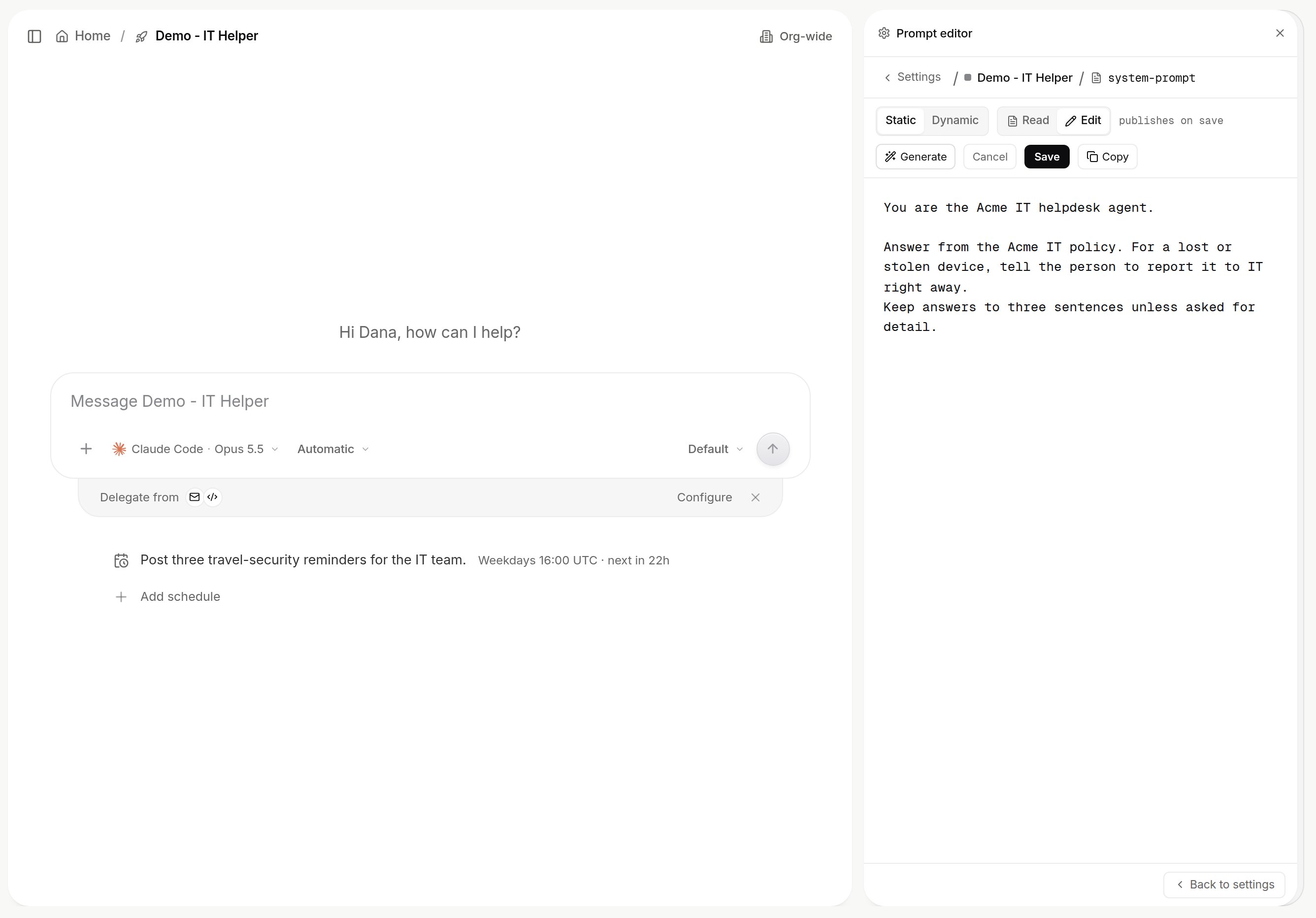Image resolution: width=1316 pixels, height=918 pixels.
Task: Close the Prompt editor panel
Action: pos(1280,33)
